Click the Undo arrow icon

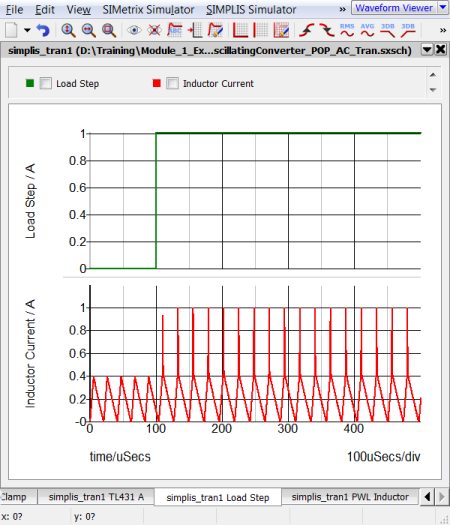click(43, 30)
